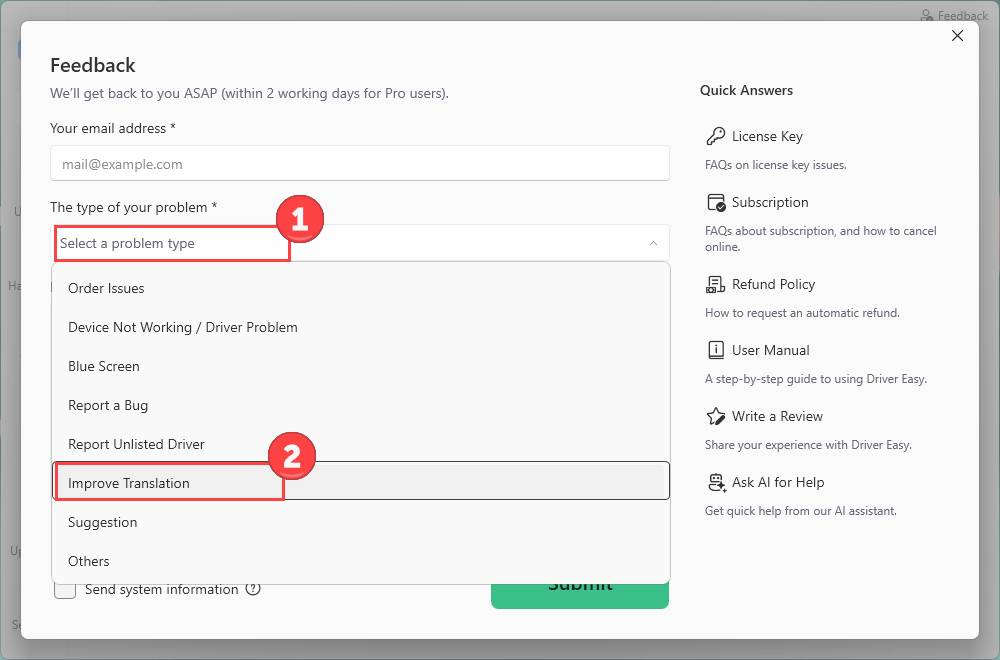Choose Report a Bug option

(x=108, y=405)
